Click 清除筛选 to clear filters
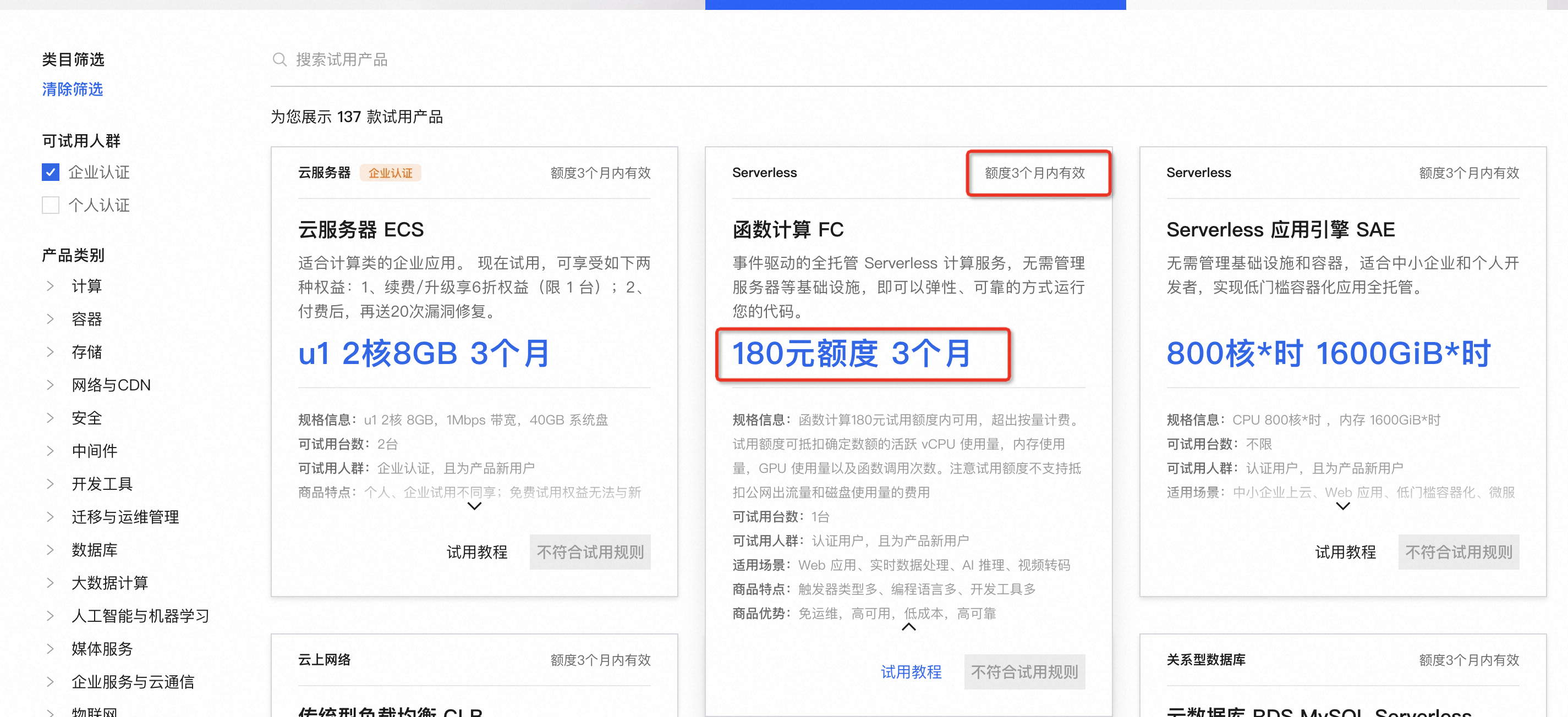 click(x=73, y=90)
